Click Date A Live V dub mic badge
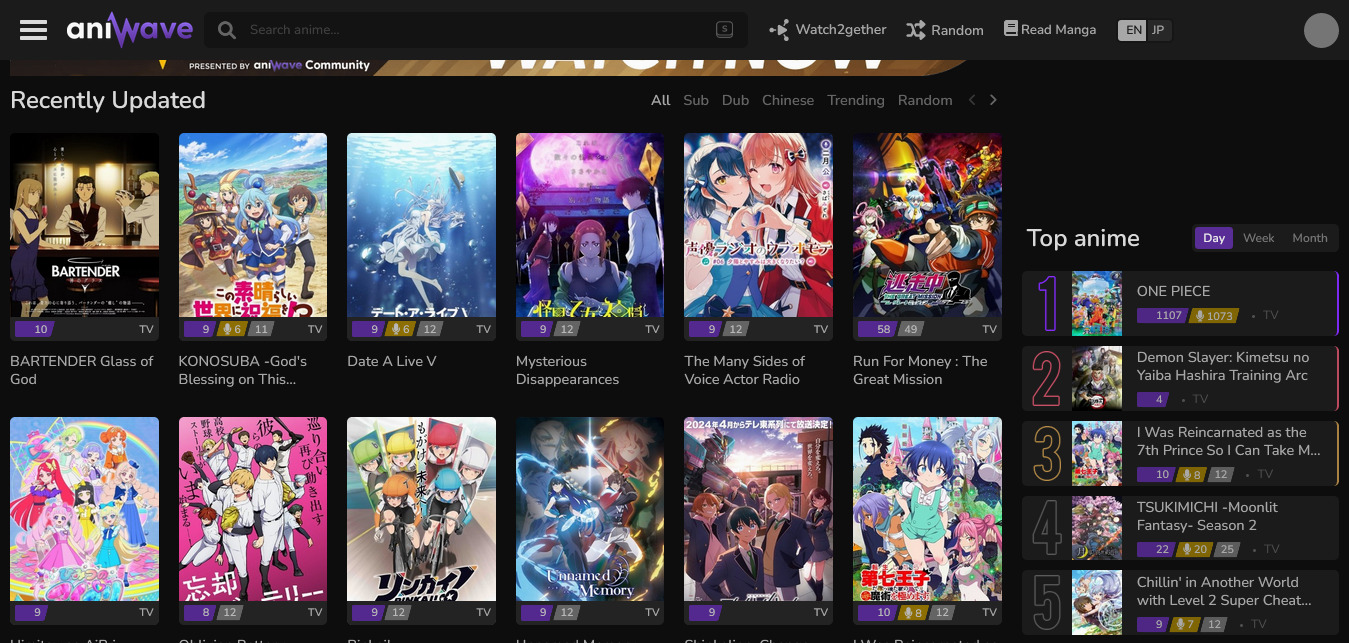Viewport: 1349px width, 643px height. [400, 329]
